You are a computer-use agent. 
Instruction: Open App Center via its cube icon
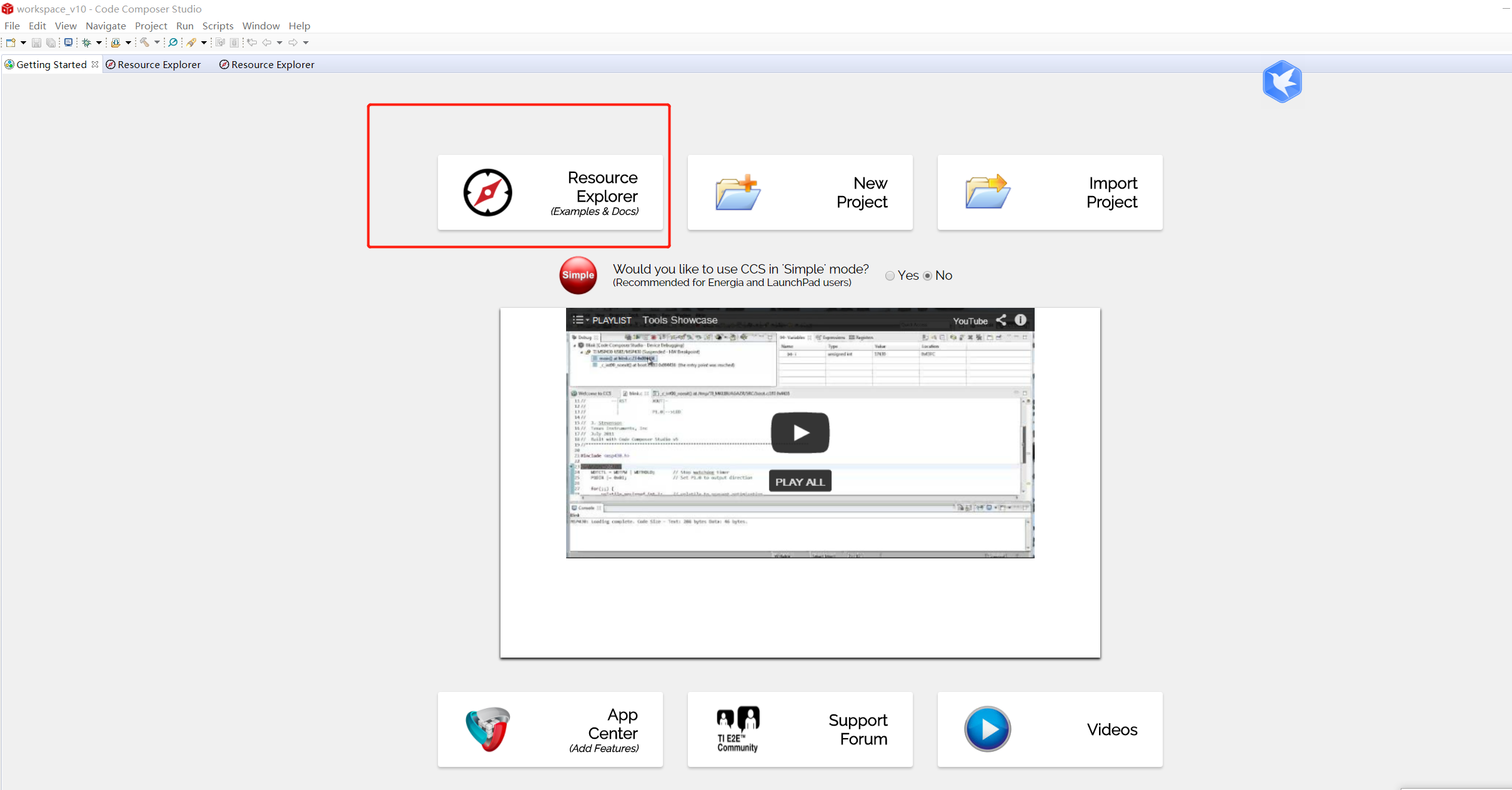point(488,729)
